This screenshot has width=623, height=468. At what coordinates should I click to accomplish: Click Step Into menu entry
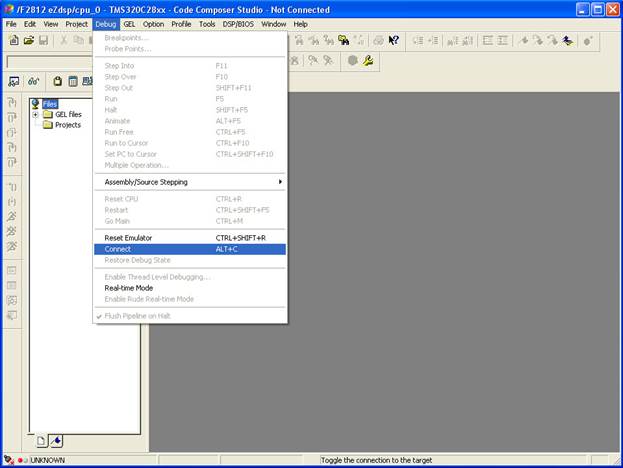pos(190,66)
